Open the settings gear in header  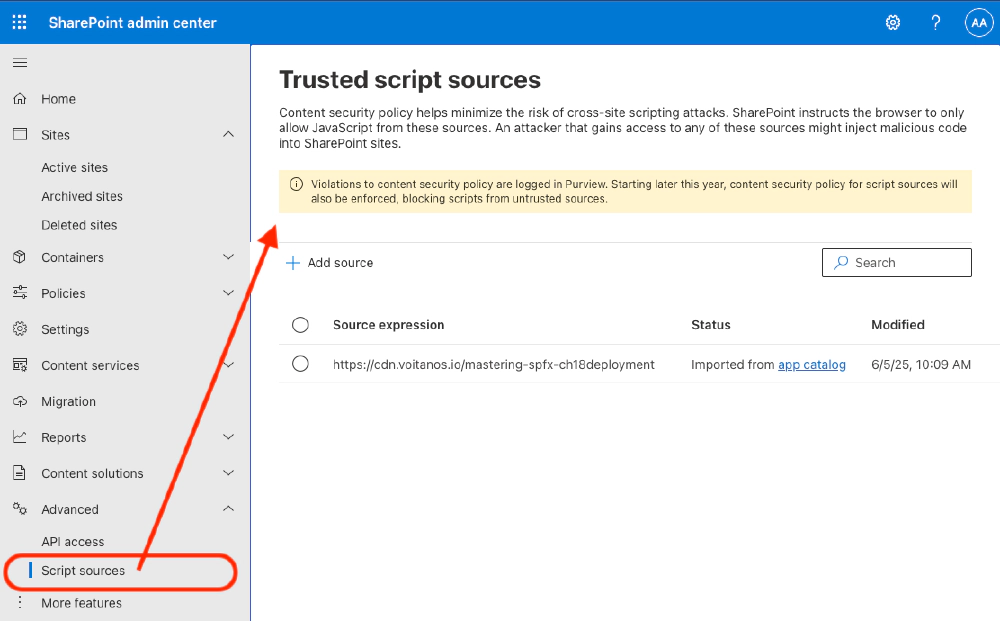pyautogui.click(x=893, y=23)
